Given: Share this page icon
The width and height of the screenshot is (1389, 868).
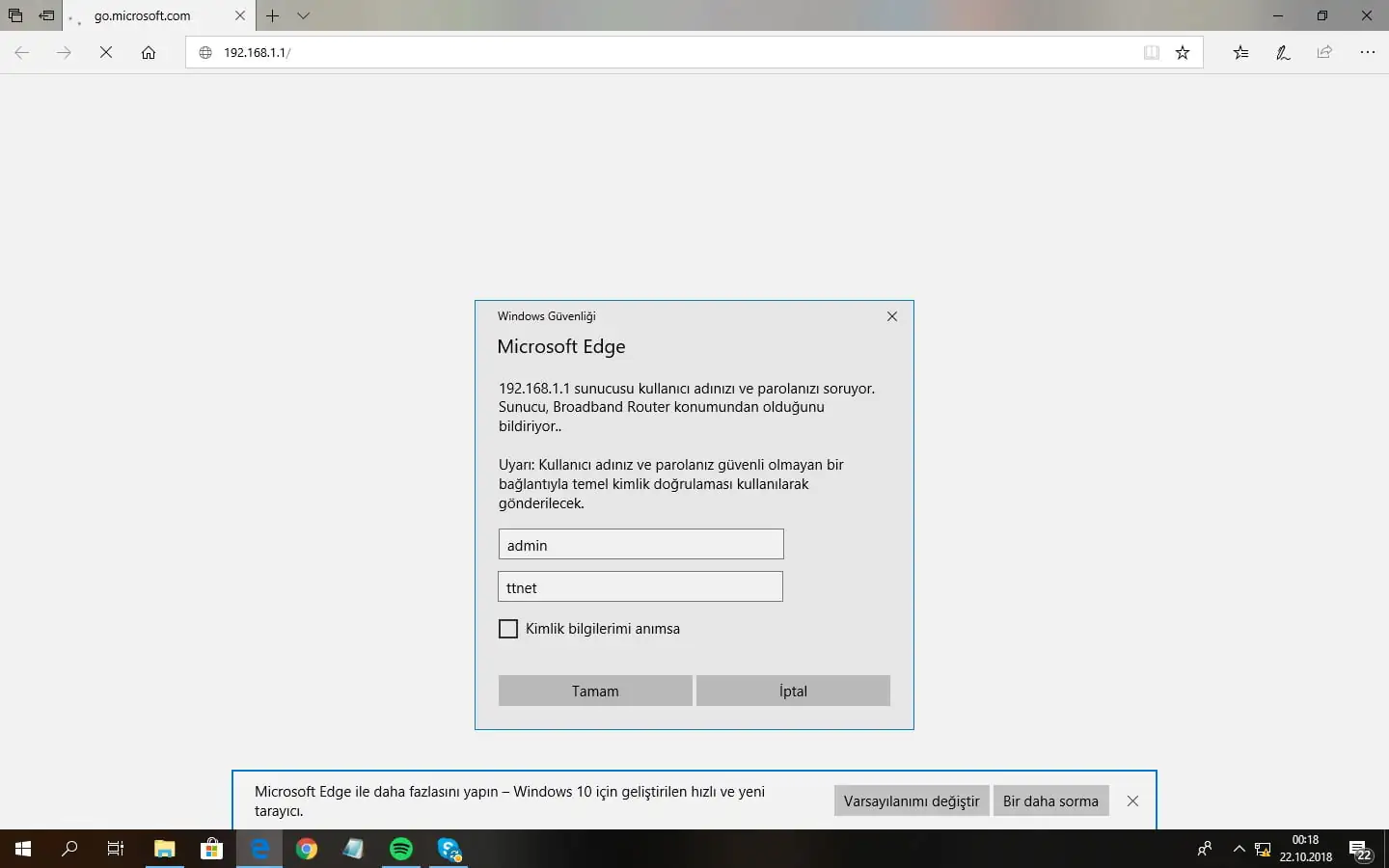Looking at the screenshot, I should (x=1324, y=52).
